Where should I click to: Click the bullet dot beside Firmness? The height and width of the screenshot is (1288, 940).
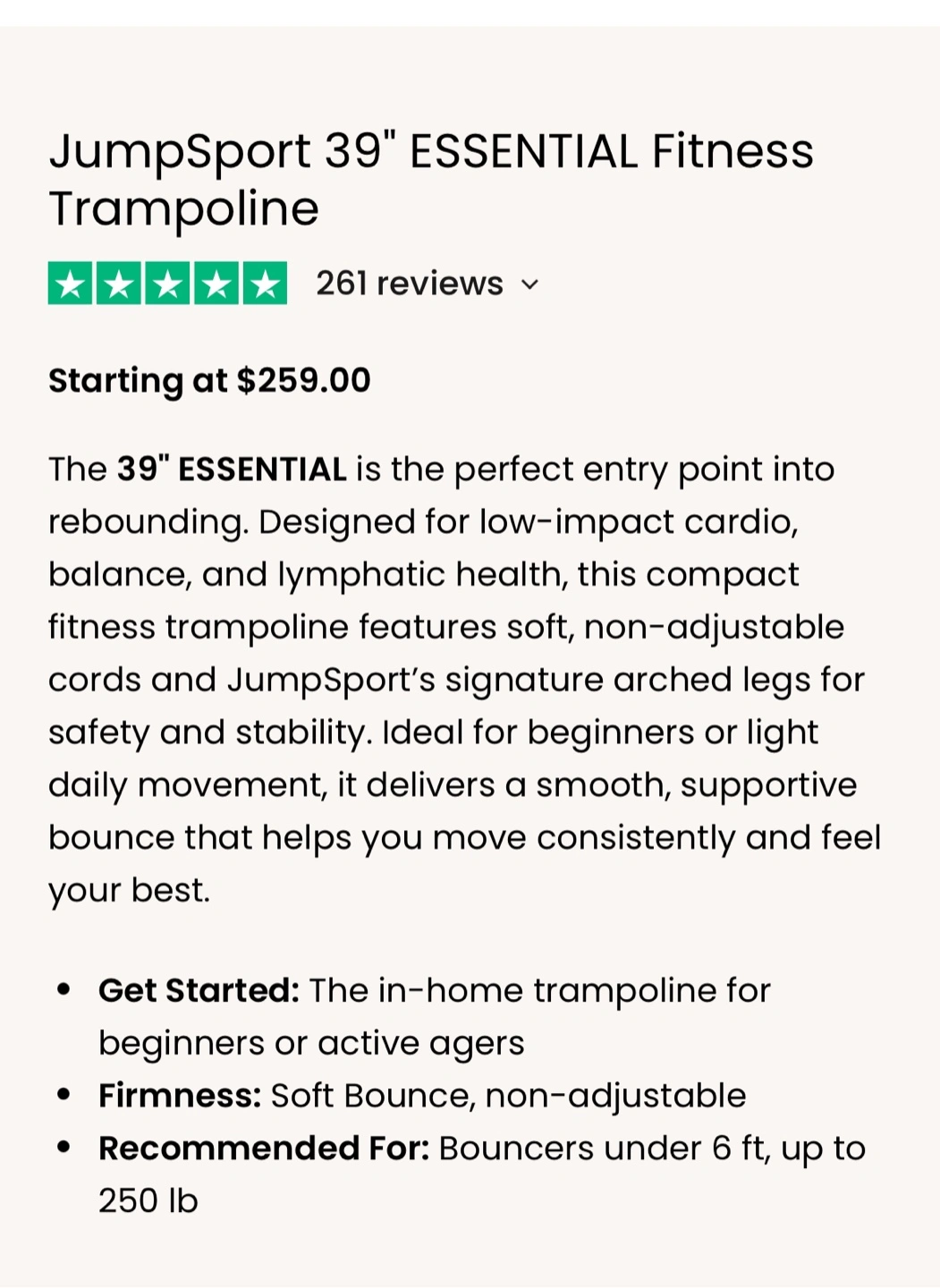pyautogui.click(x=64, y=1095)
